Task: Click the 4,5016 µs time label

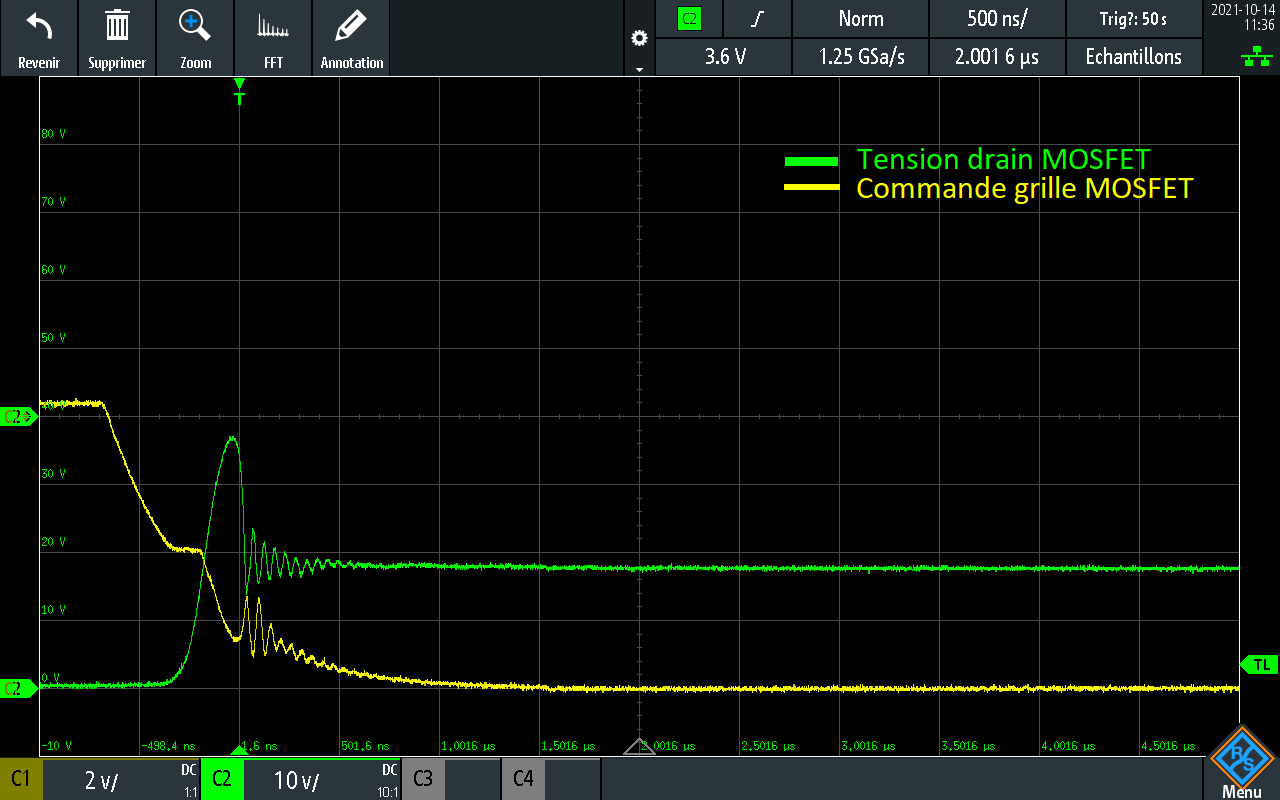Action: 1167,746
